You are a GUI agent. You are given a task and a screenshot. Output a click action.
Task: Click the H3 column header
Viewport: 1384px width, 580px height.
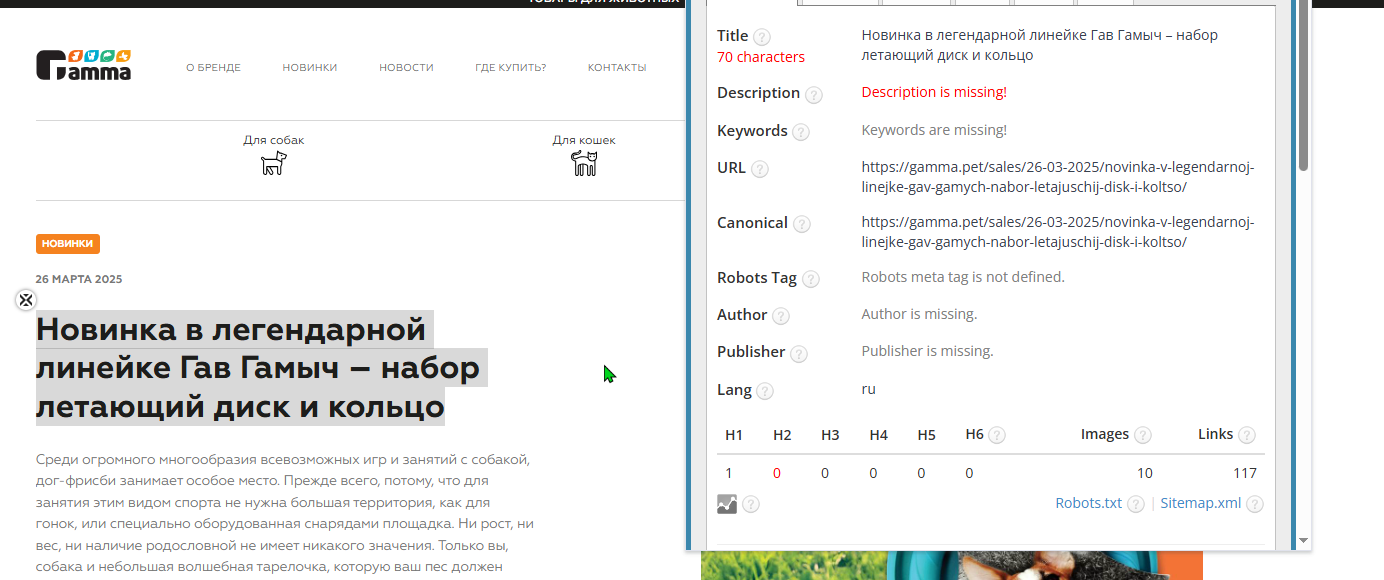click(830, 434)
